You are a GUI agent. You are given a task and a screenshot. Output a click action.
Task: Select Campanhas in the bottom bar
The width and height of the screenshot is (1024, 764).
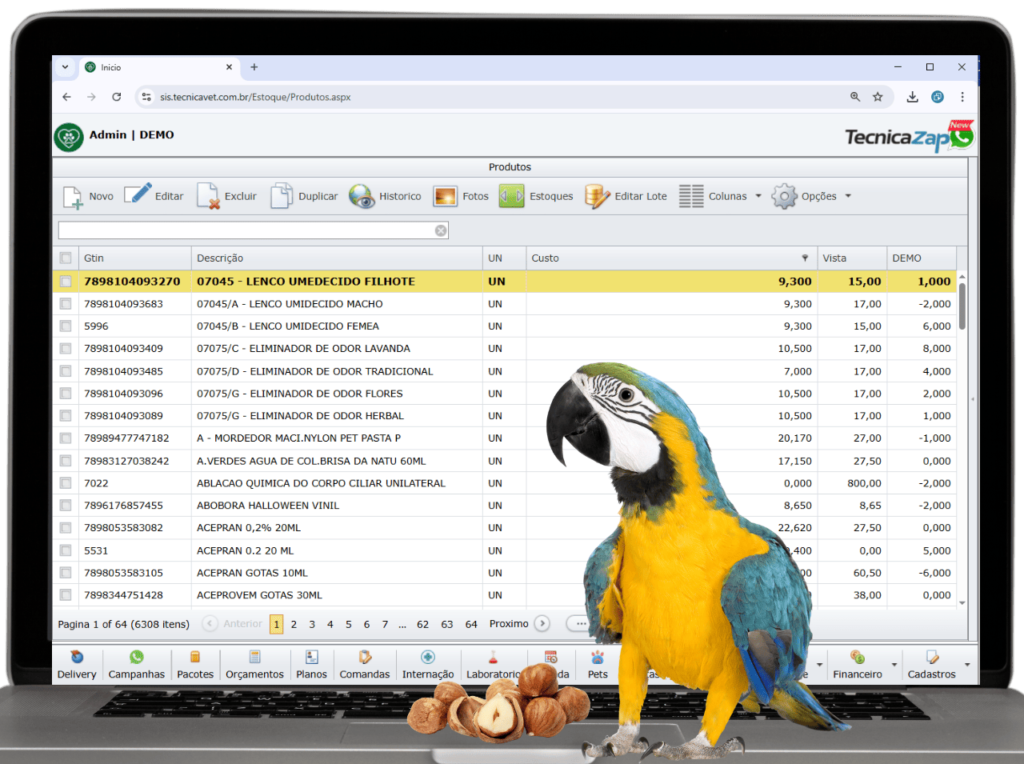(x=136, y=665)
